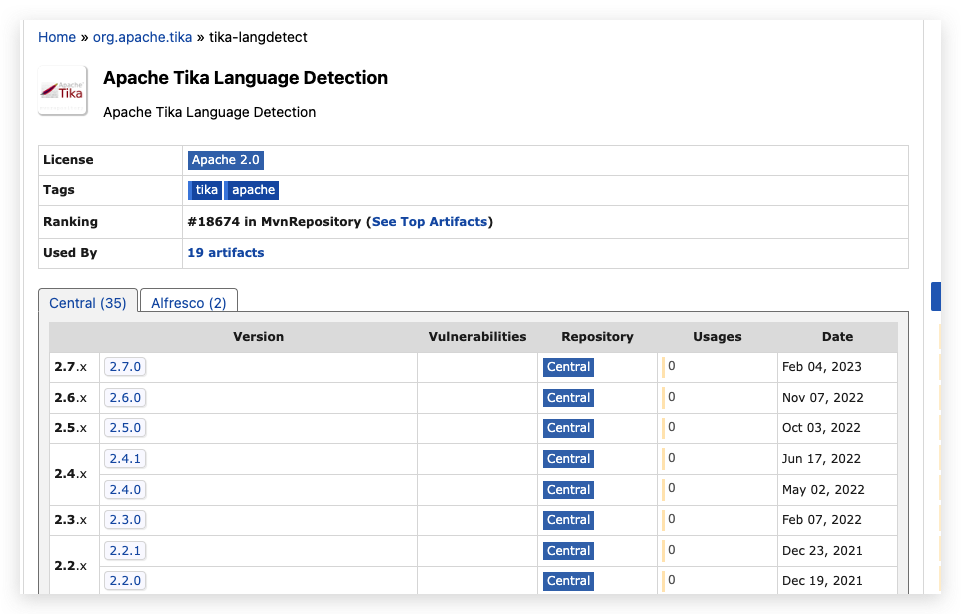Click the Version column header
The height and width of the screenshot is (614, 961).
[258, 336]
